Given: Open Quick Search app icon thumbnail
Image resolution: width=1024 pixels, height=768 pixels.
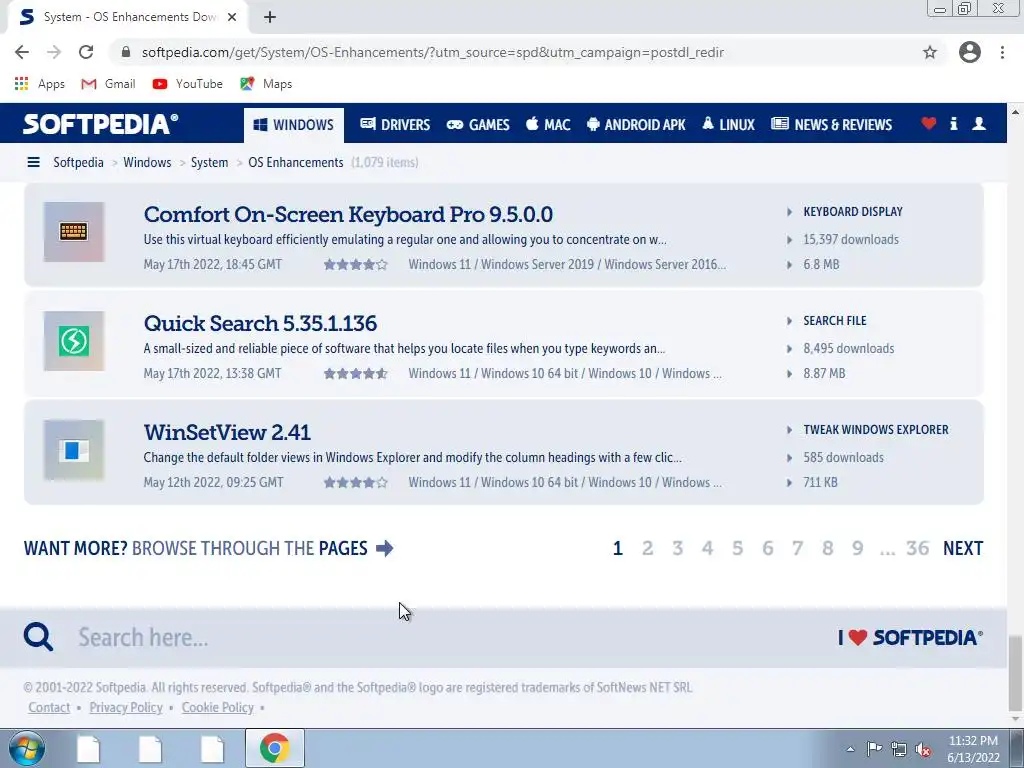Looking at the screenshot, I should (74, 341).
